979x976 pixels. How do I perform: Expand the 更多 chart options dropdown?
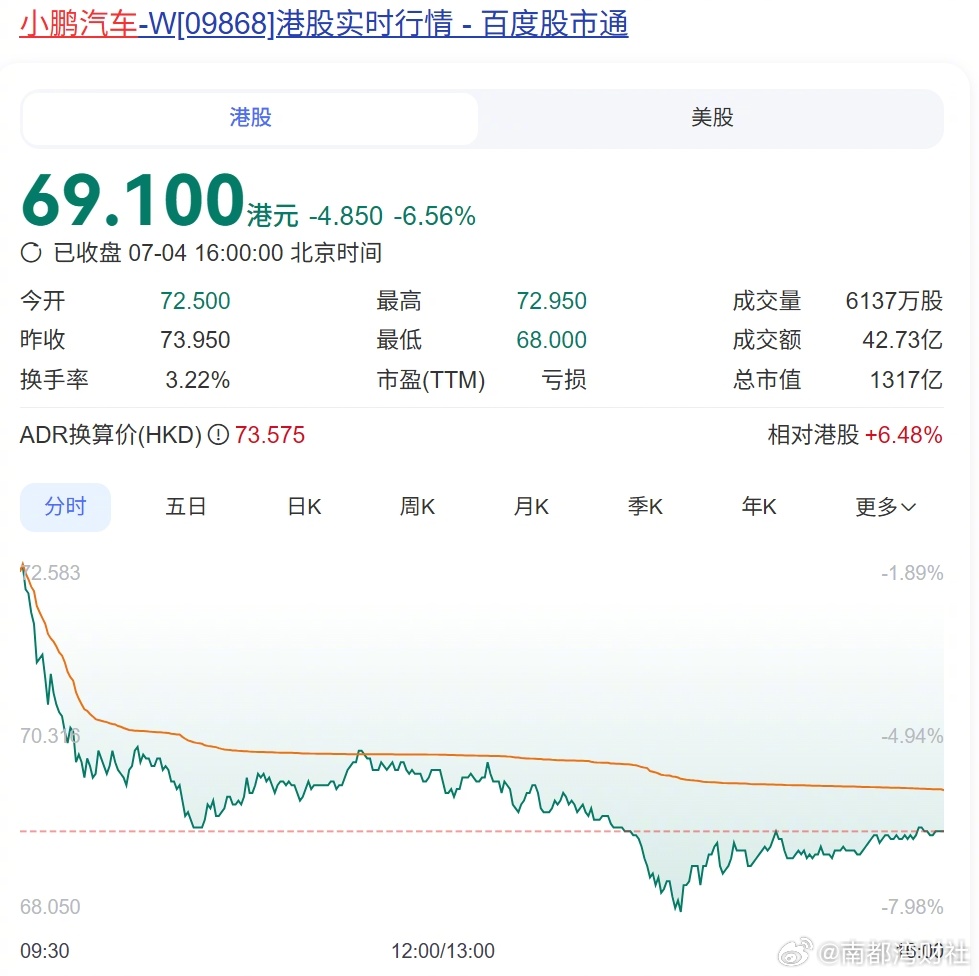pos(885,506)
